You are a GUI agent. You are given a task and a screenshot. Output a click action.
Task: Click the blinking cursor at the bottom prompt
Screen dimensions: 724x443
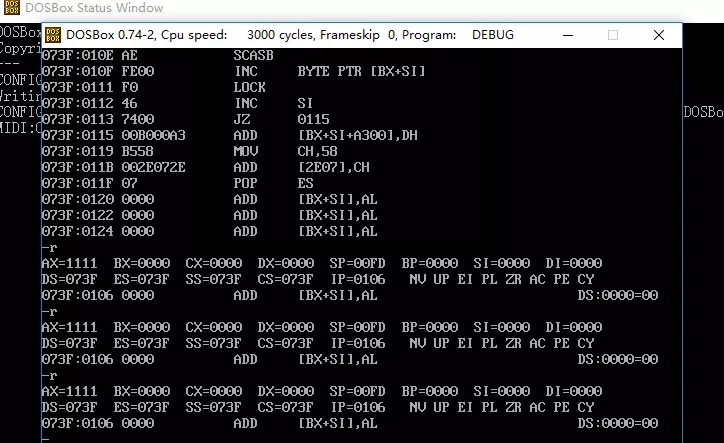[45, 439]
